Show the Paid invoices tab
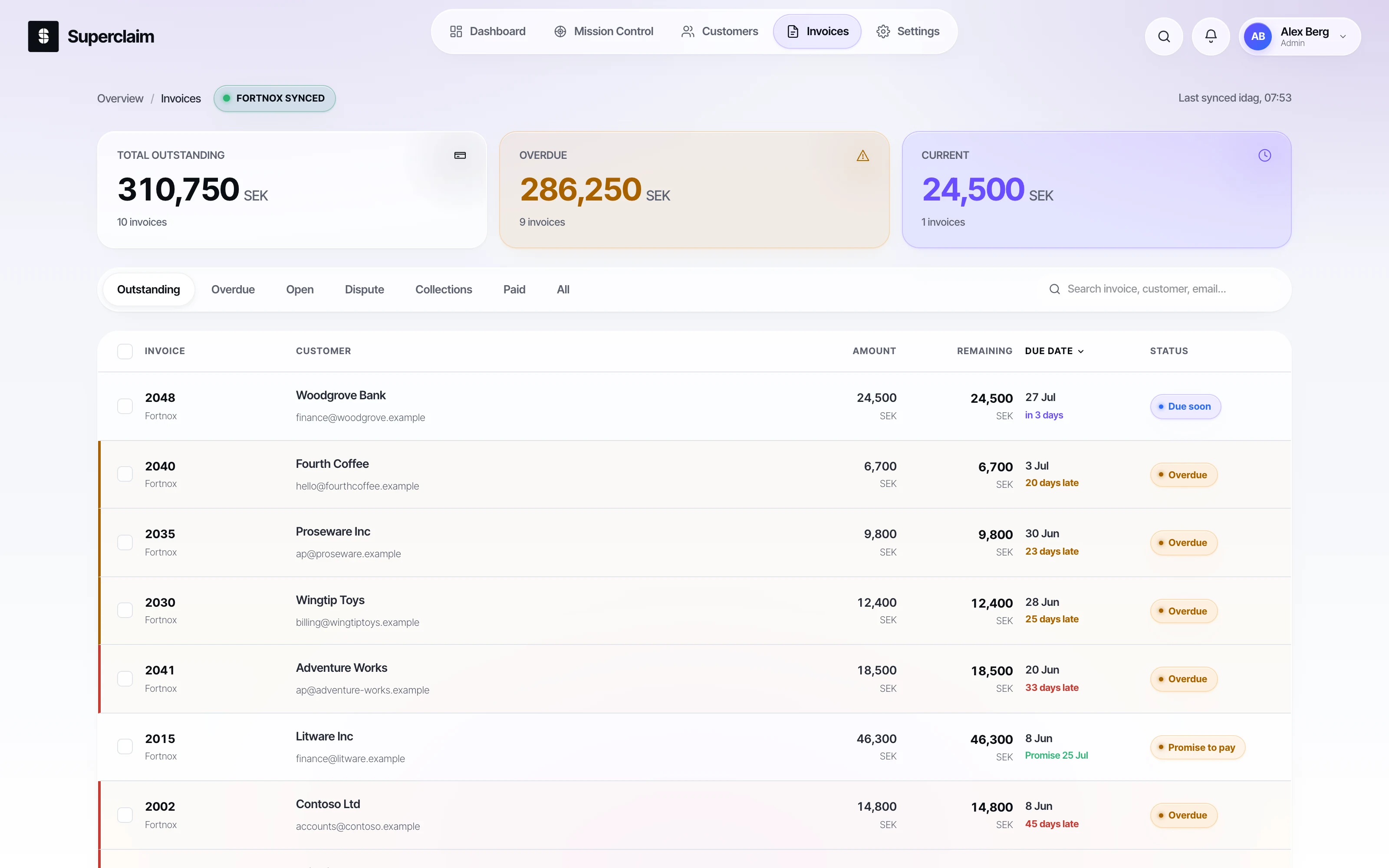The image size is (1389, 868). pyautogui.click(x=514, y=289)
